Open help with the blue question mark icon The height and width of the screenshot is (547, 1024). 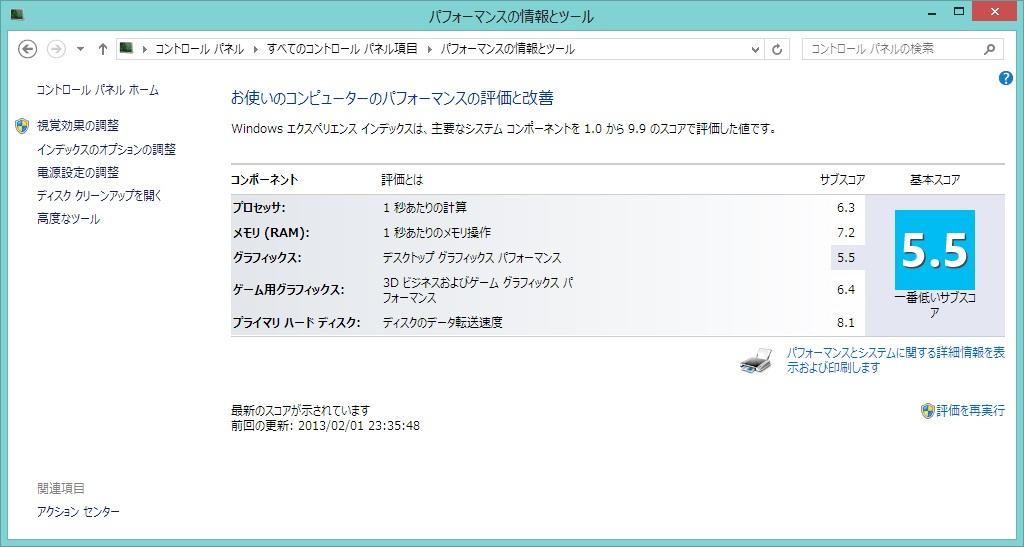[1006, 79]
